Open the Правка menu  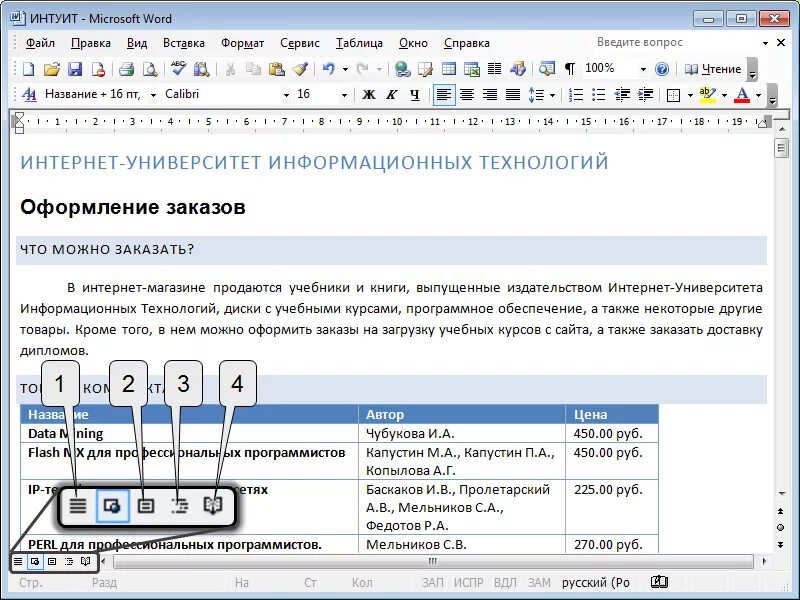point(90,43)
